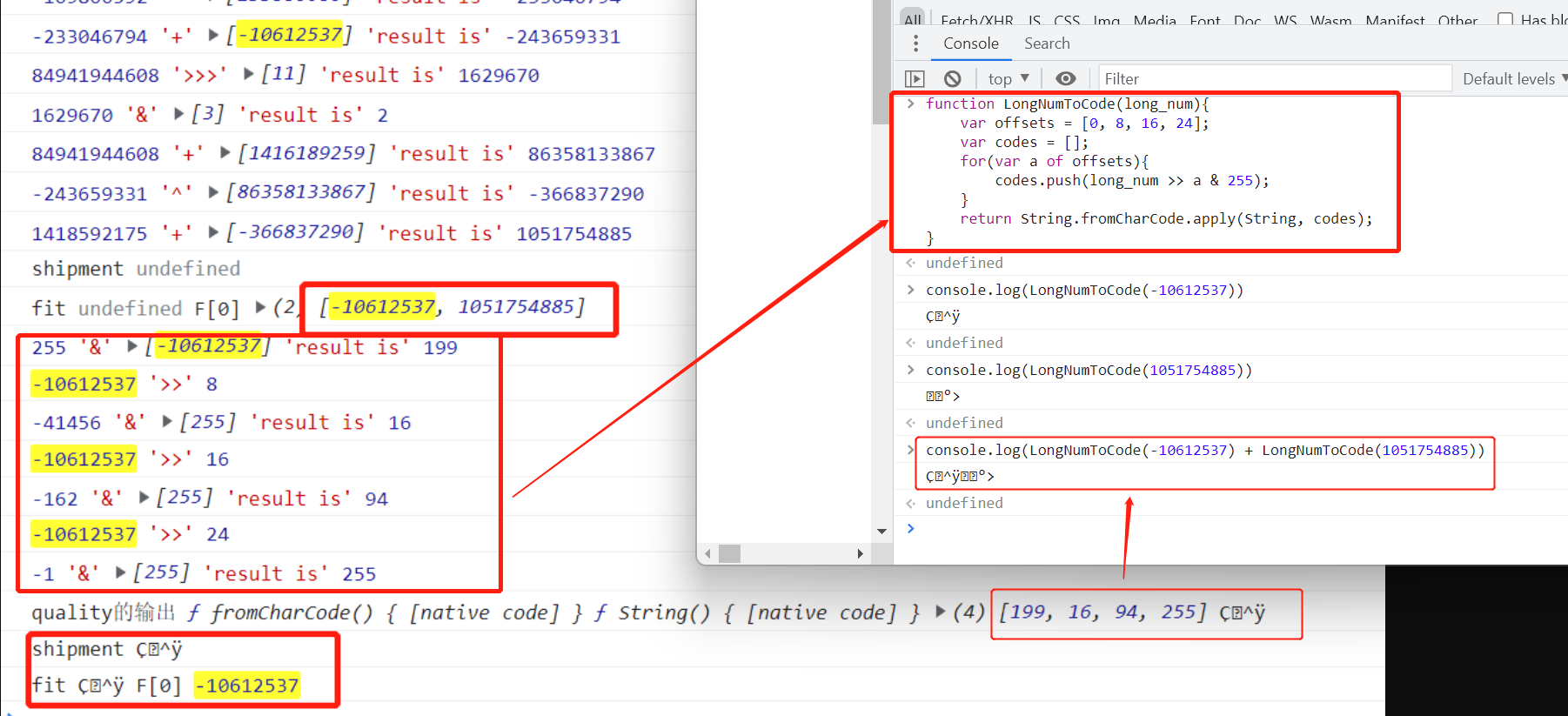Expand the [11] array result
Screen dimensions: 1568x716
[x=249, y=74]
